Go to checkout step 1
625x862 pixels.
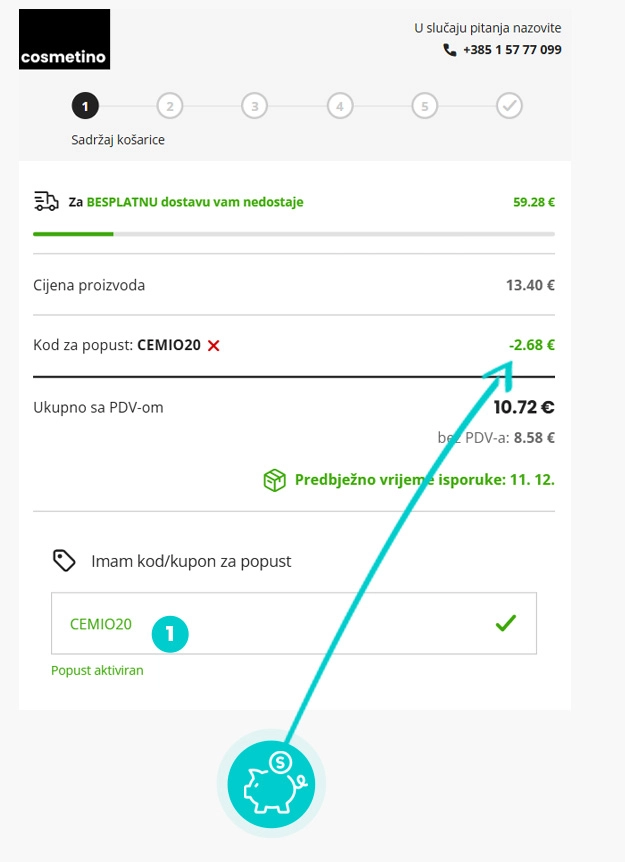pyautogui.click(x=85, y=105)
